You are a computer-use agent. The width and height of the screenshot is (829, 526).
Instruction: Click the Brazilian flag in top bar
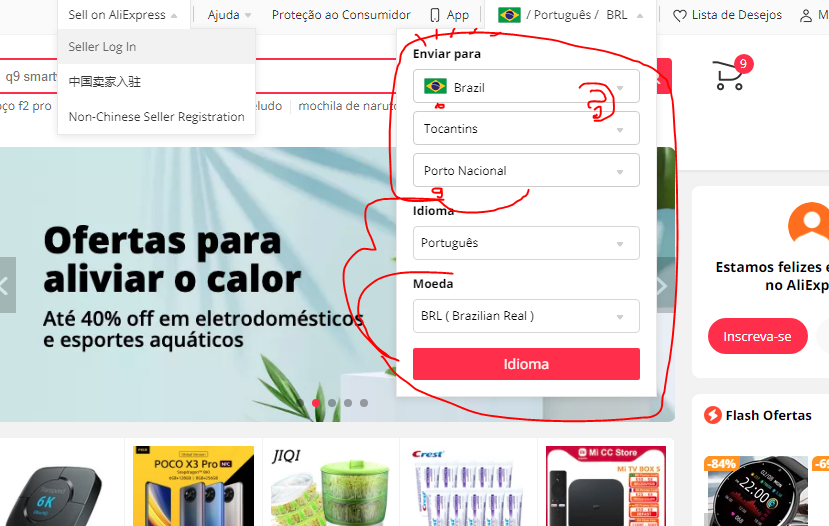click(509, 15)
